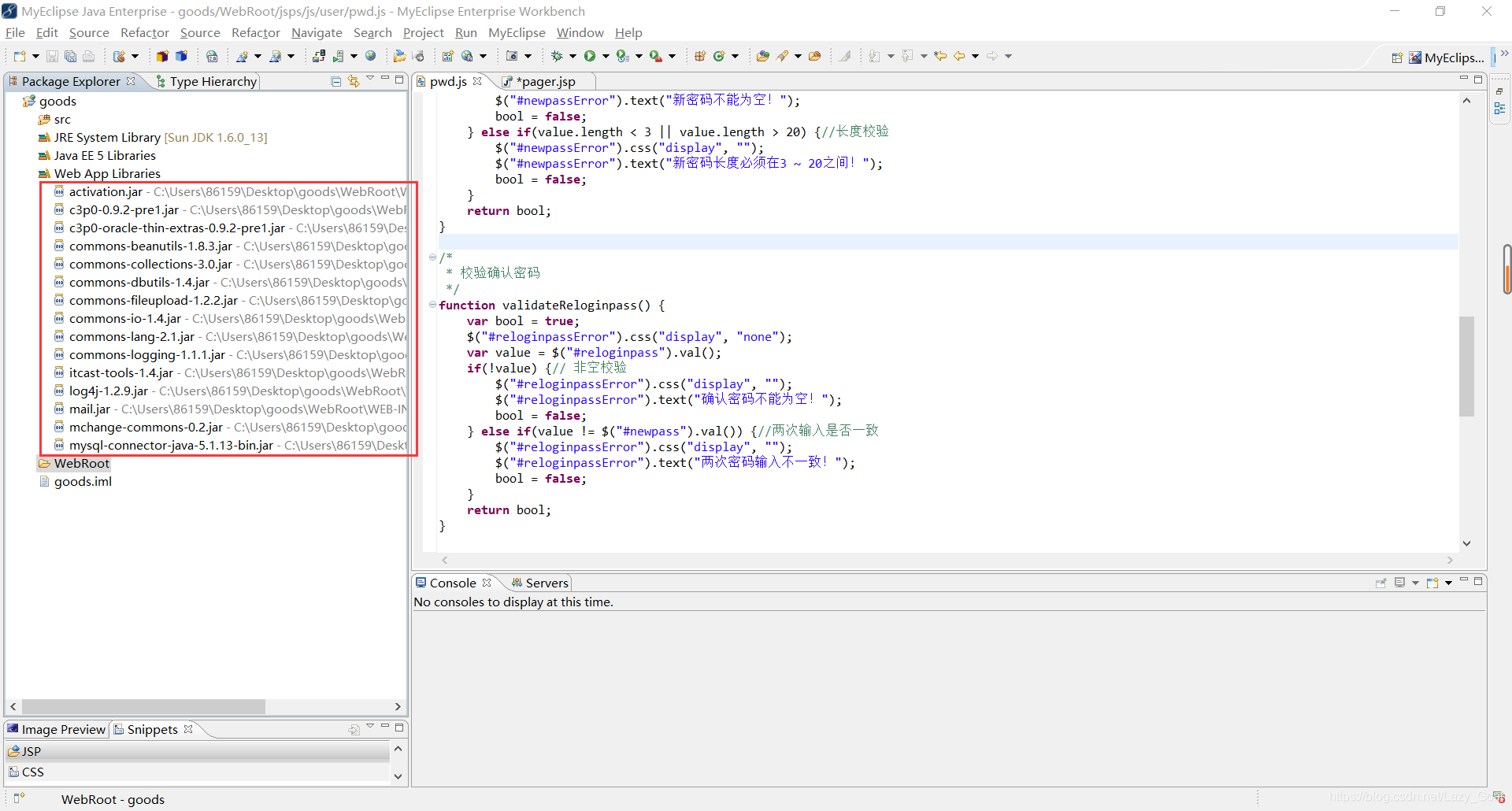This screenshot has height=811, width=1512.
Task: Open the Back history dropdown arrow
Action: pyautogui.click(x=975, y=56)
